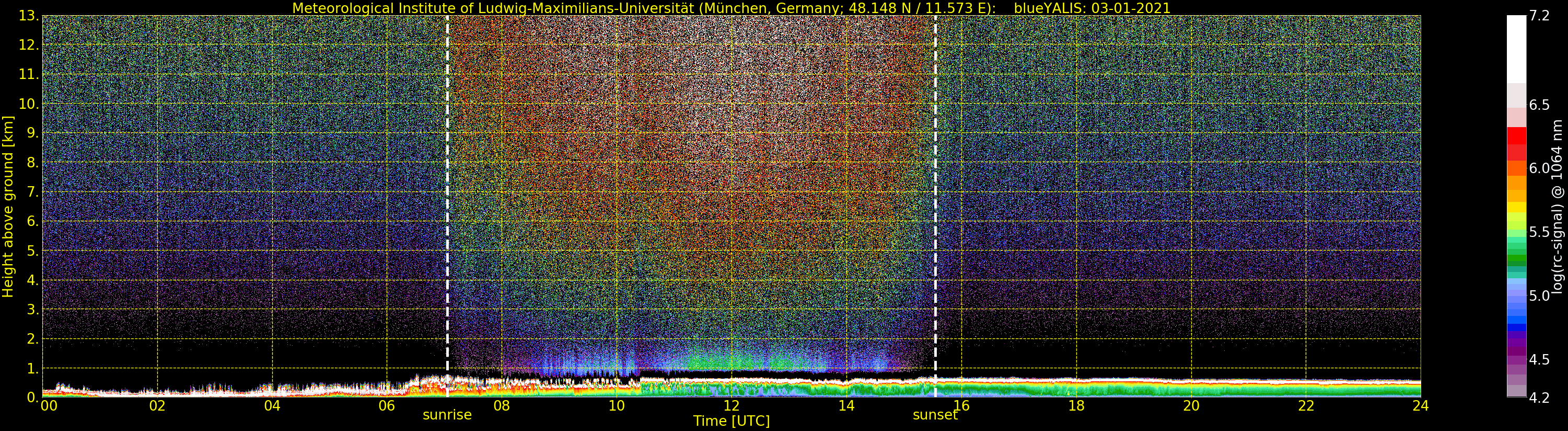Pick the white top section of the colorbar
This screenshot has height=431, width=1568.
1516,49
